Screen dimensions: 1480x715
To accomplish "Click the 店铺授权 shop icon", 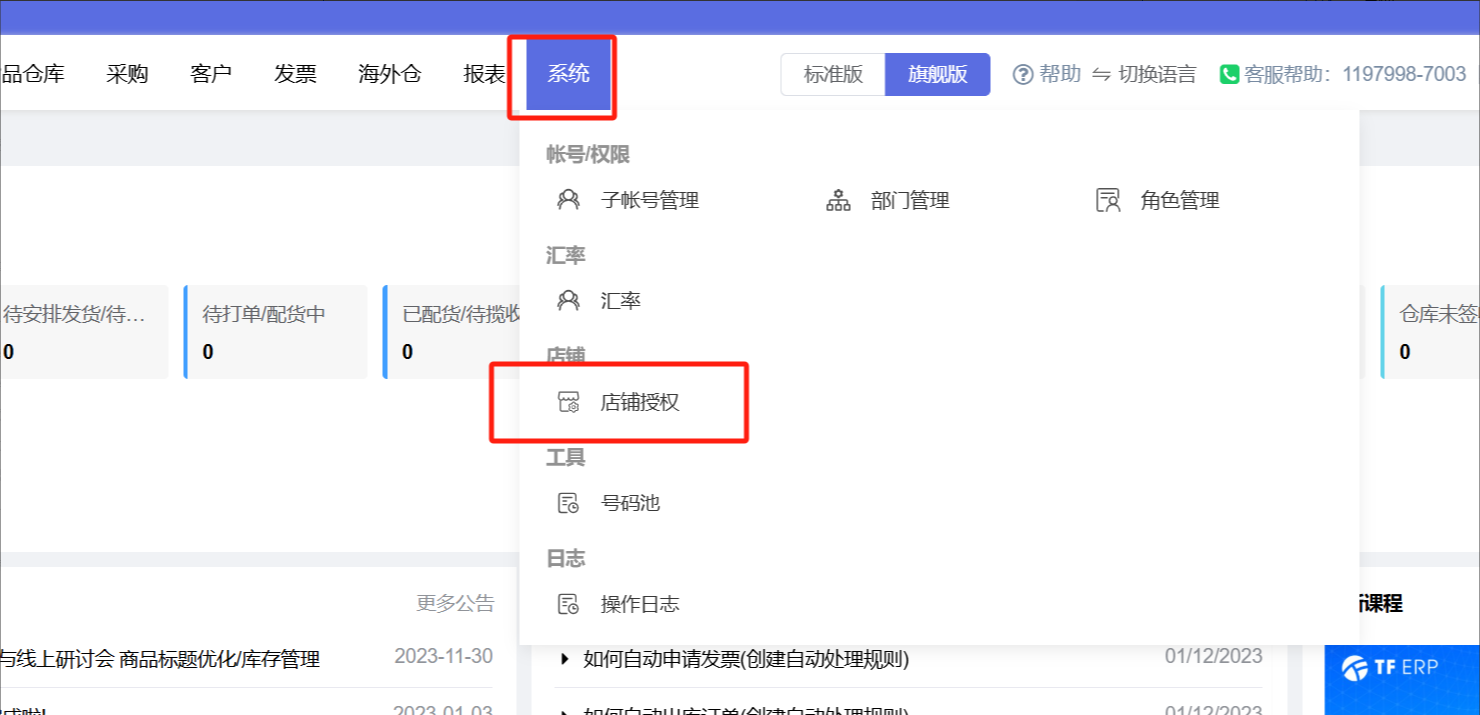I will (x=568, y=402).
